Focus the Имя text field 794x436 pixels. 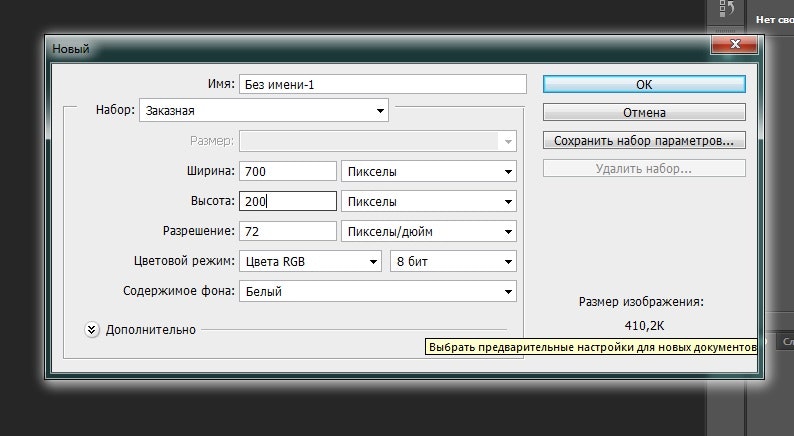383,84
